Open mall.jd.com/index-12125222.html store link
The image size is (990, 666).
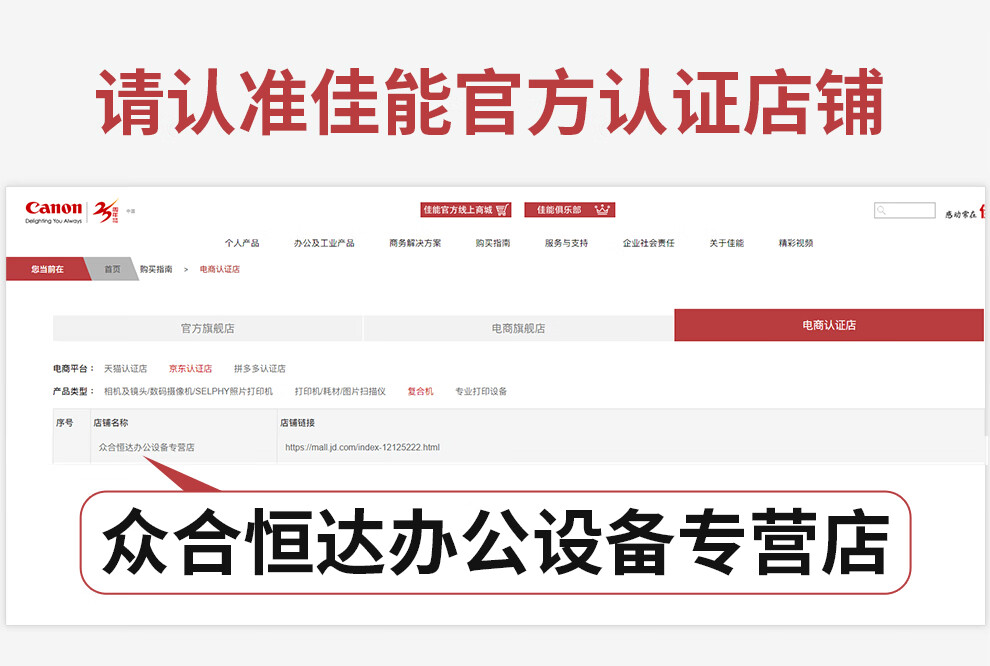[x=362, y=447]
